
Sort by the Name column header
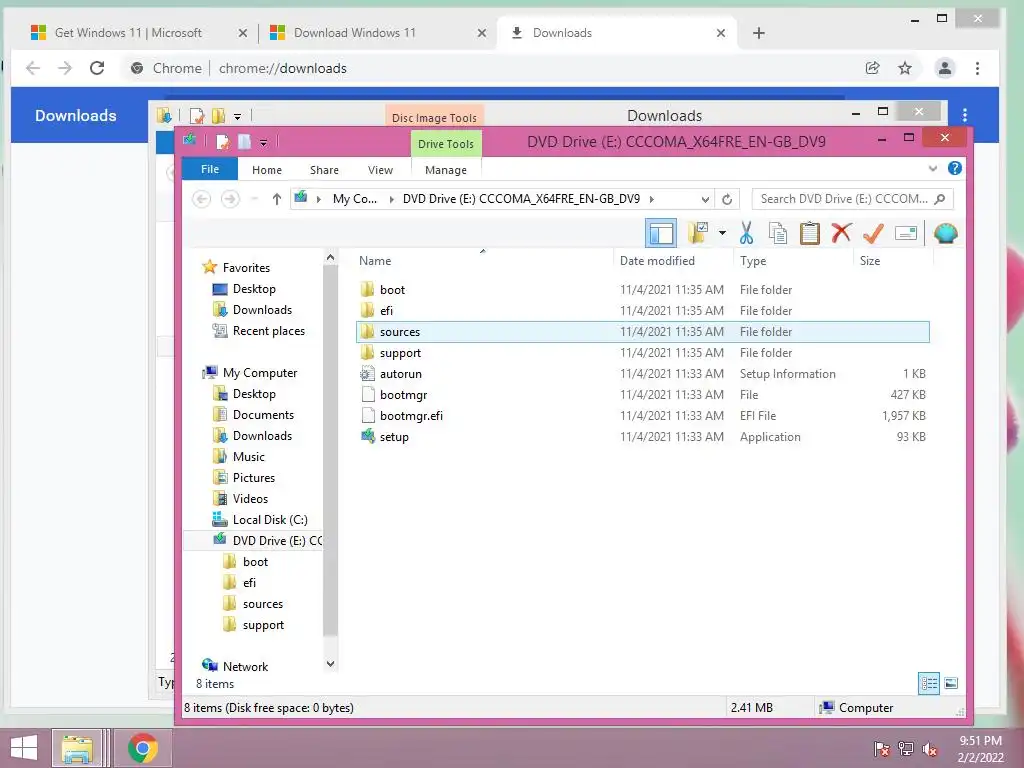coord(375,261)
